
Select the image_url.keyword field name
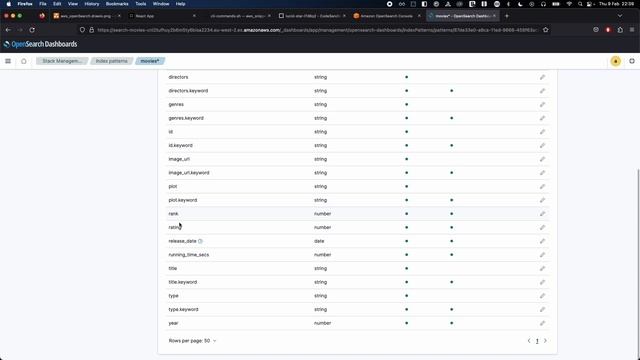[x=189, y=173]
